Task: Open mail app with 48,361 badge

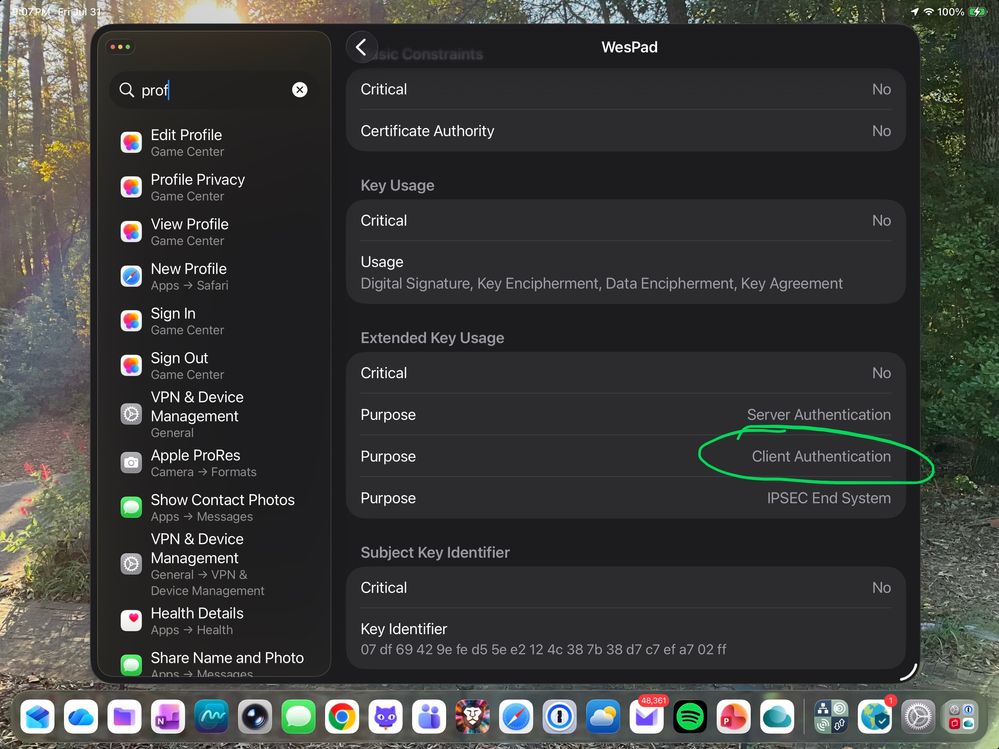Action: click(x=646, y=717)
